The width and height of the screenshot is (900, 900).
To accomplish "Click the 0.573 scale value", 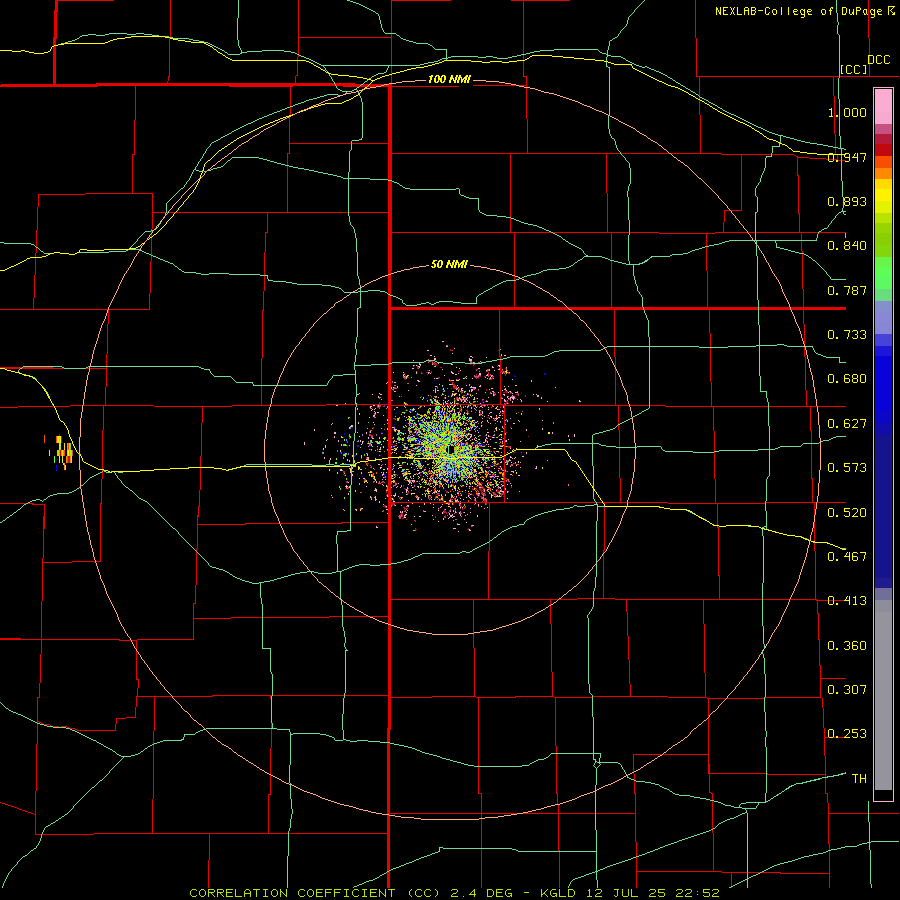I will click(x=847, y=468).
